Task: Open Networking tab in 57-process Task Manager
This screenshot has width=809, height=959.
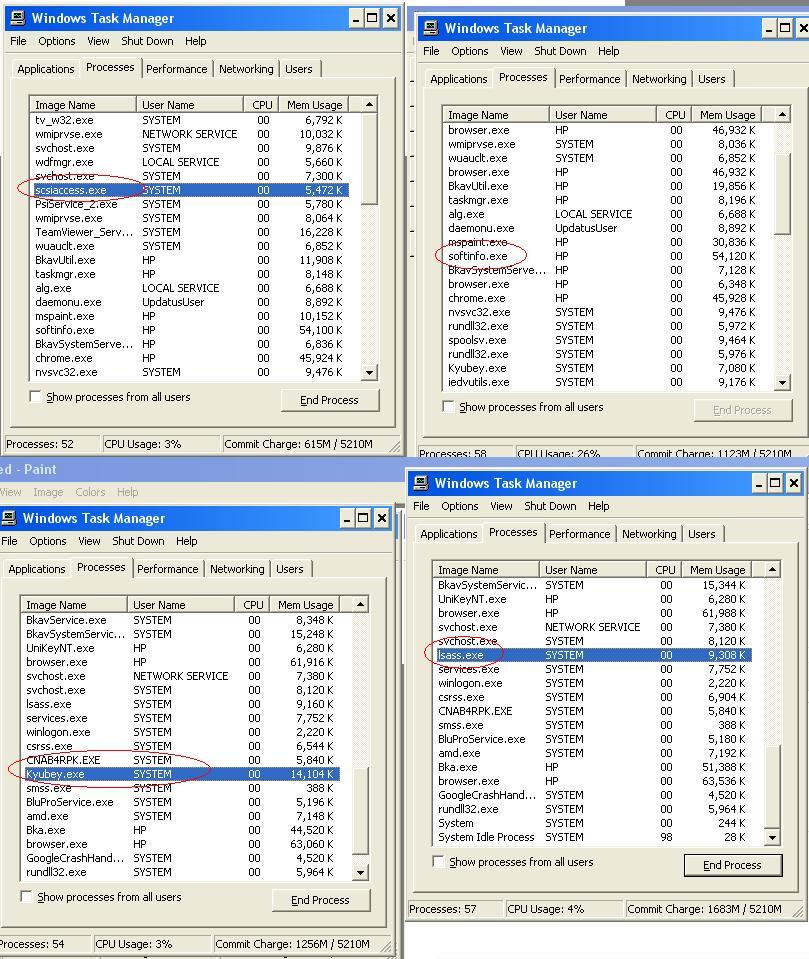Action: click(x=649, y=534)
